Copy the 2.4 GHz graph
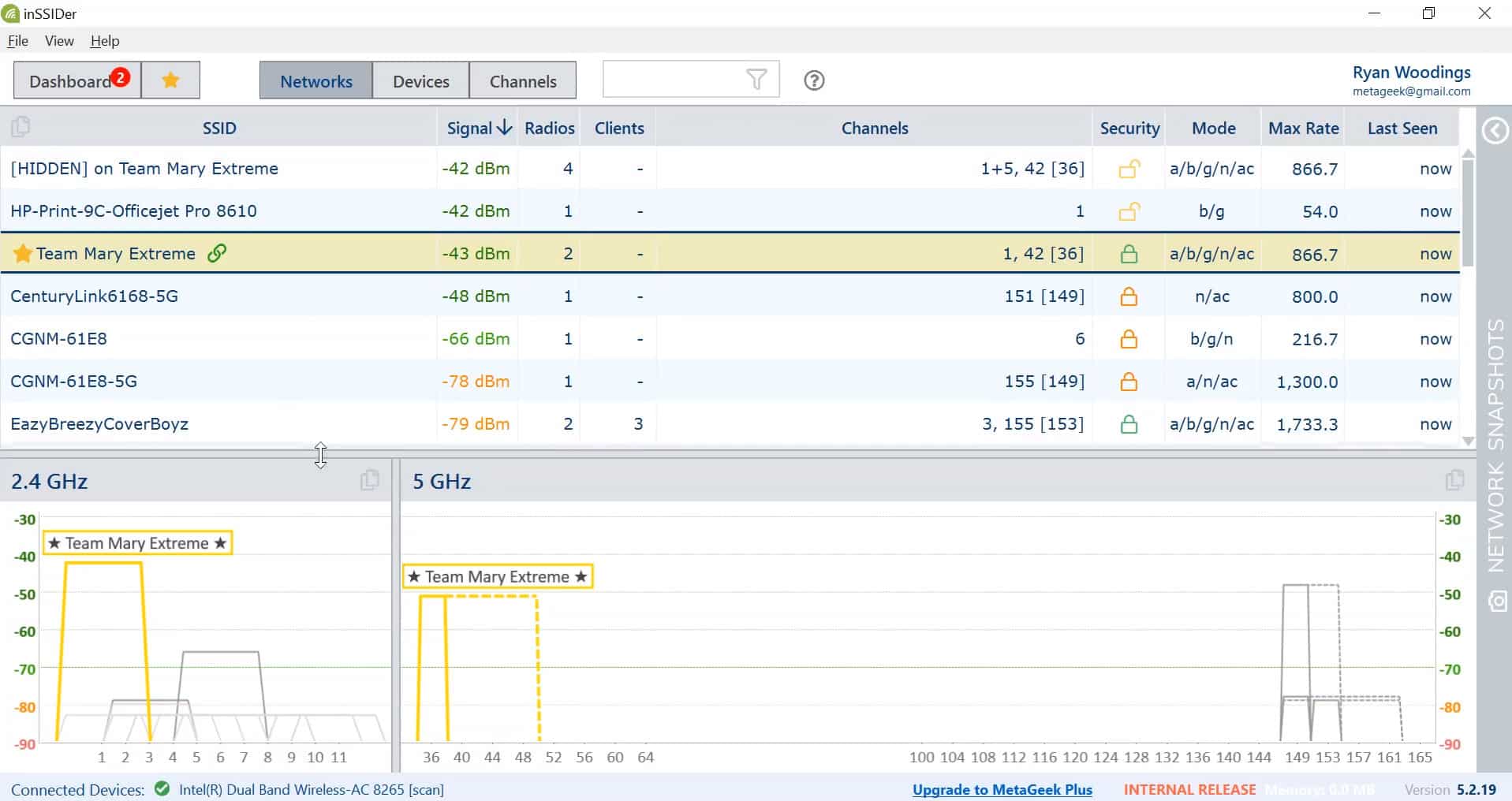This screenshot has height=801, width=1512. [x=369, y=480]
